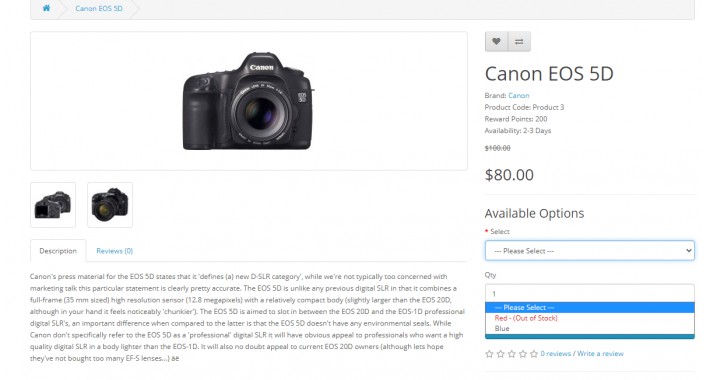Viewport: 710px width, 380px height.
Task: Click the fourth rating star
Action: click(x=523, y=354)
